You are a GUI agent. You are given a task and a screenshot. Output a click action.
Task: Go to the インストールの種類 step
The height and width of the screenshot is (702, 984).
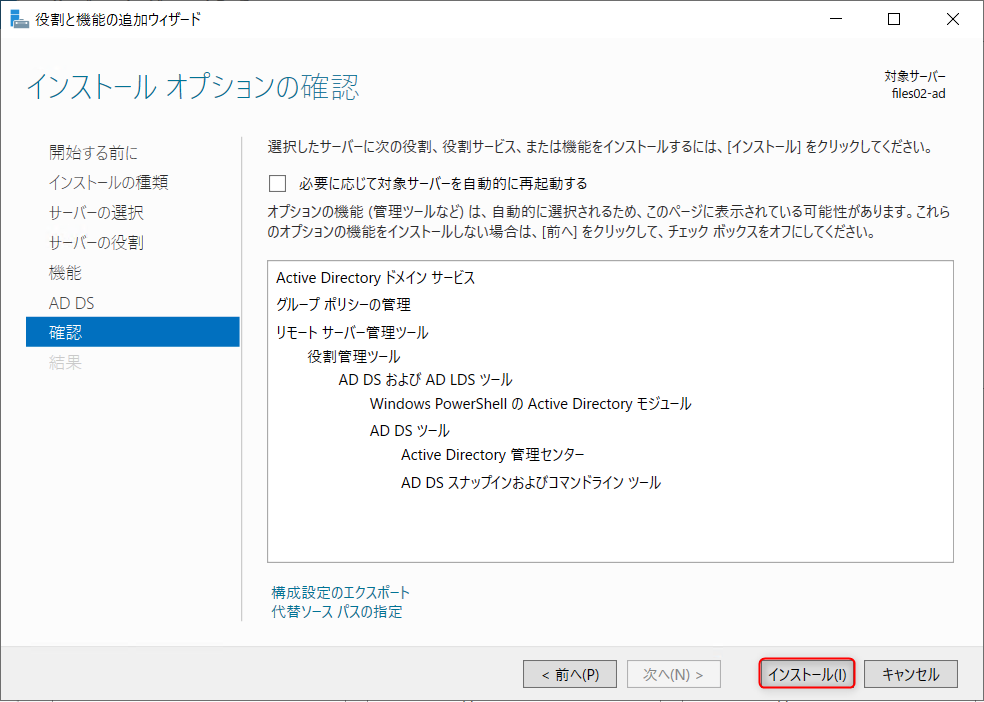click(x=108, y=182)
